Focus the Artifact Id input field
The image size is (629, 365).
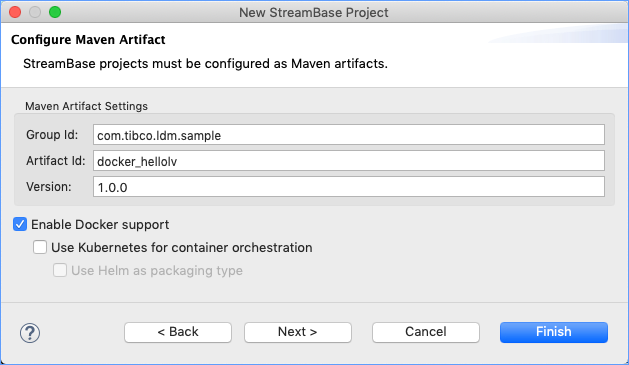[349, 161]
